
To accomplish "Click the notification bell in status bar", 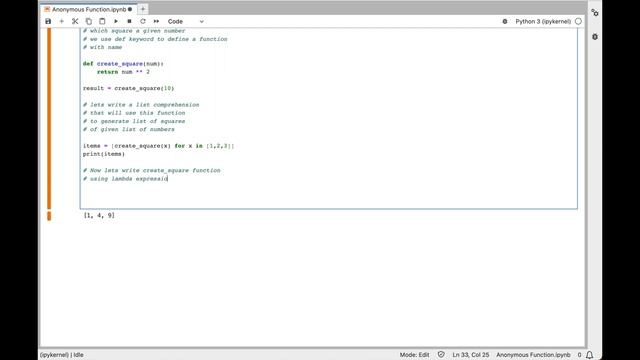I will pyautogui.click(x=590, y=355).
